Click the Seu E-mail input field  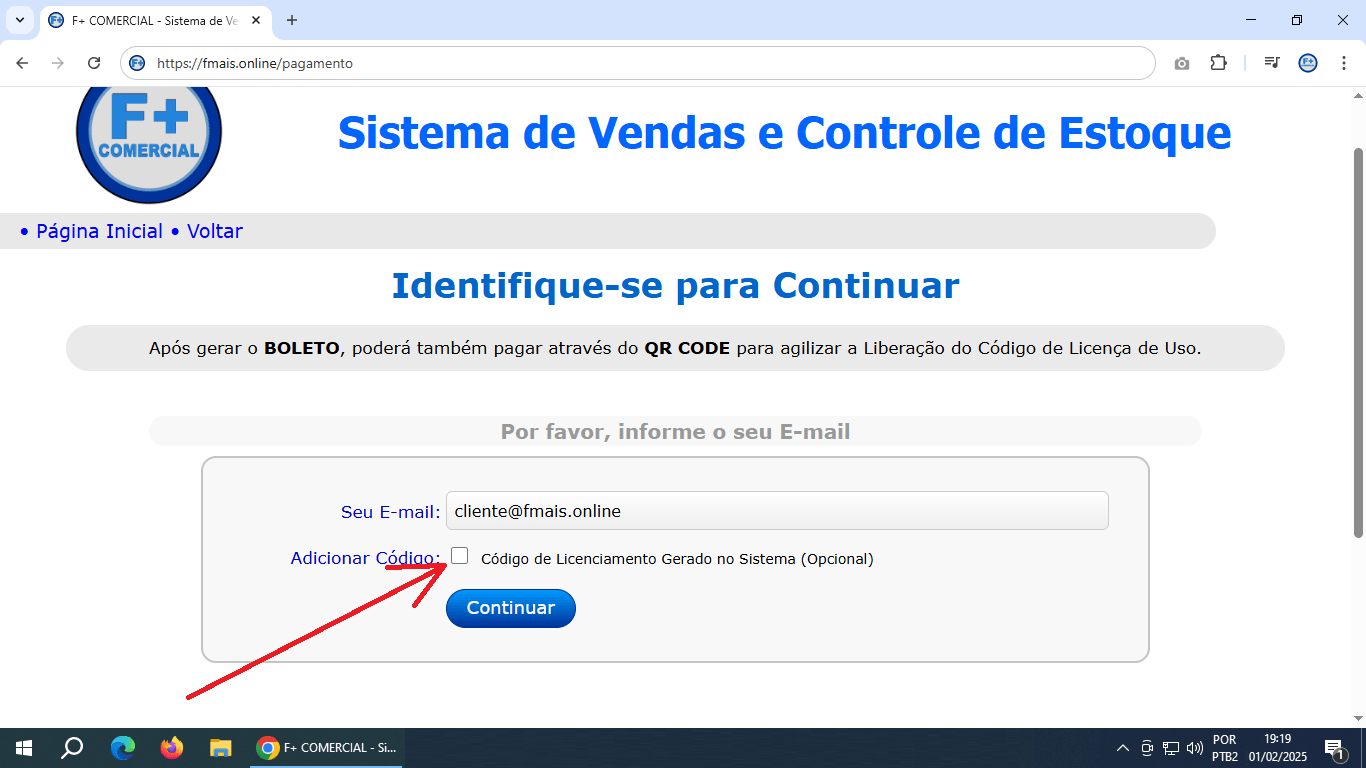(x=777, y=511)
